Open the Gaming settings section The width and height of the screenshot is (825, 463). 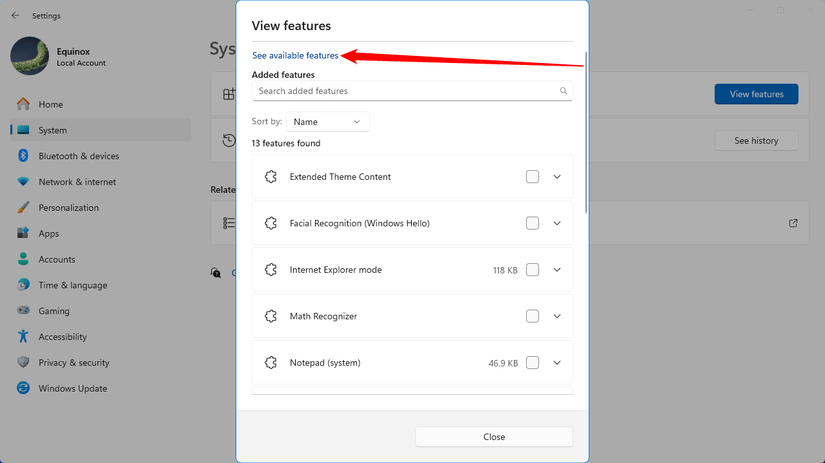(54, 311)
